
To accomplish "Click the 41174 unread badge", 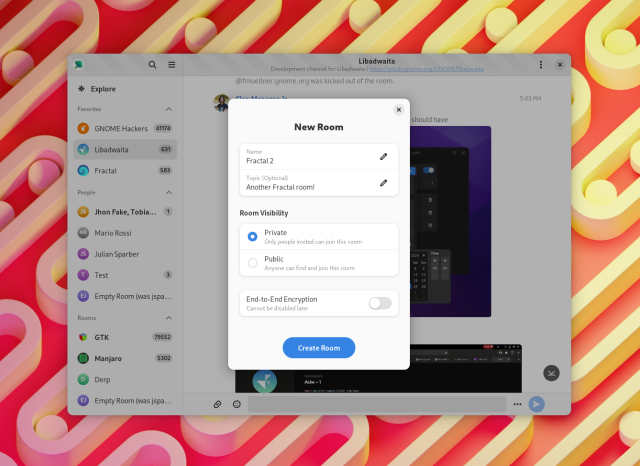I will click(x=163, y=129).
